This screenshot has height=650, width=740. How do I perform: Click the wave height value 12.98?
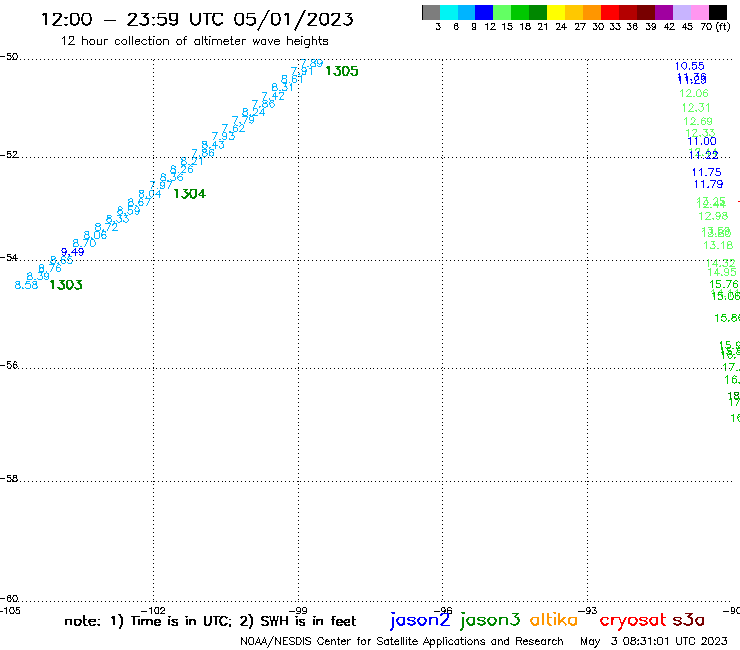coord(713,216)
